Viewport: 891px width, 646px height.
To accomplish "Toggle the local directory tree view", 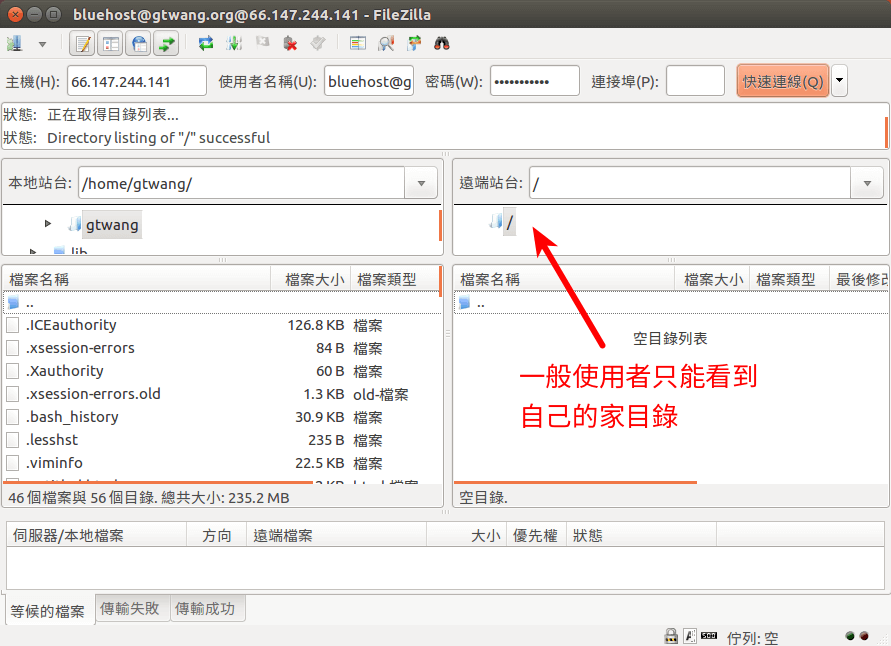I will 111,44.
